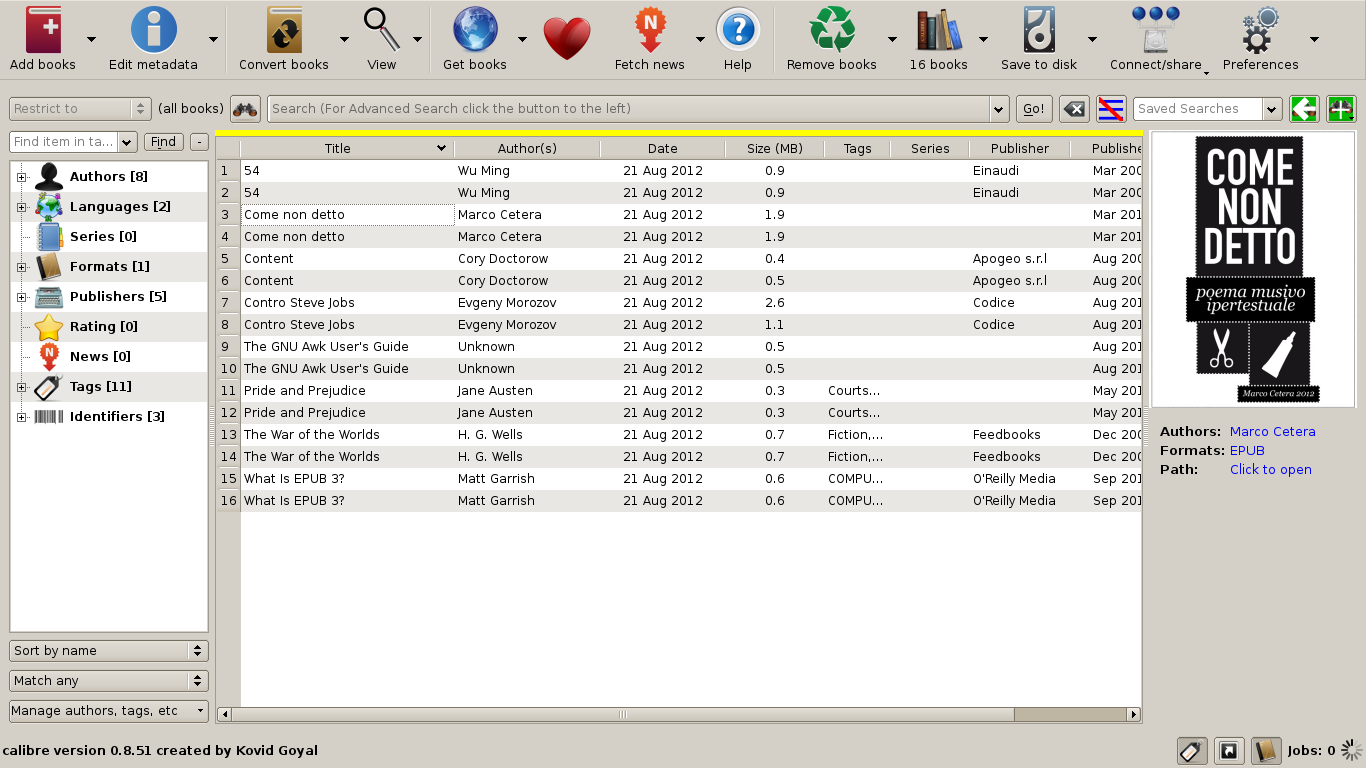
Task: Click the Jobs spinner indicator
Action: [1352, 750]
